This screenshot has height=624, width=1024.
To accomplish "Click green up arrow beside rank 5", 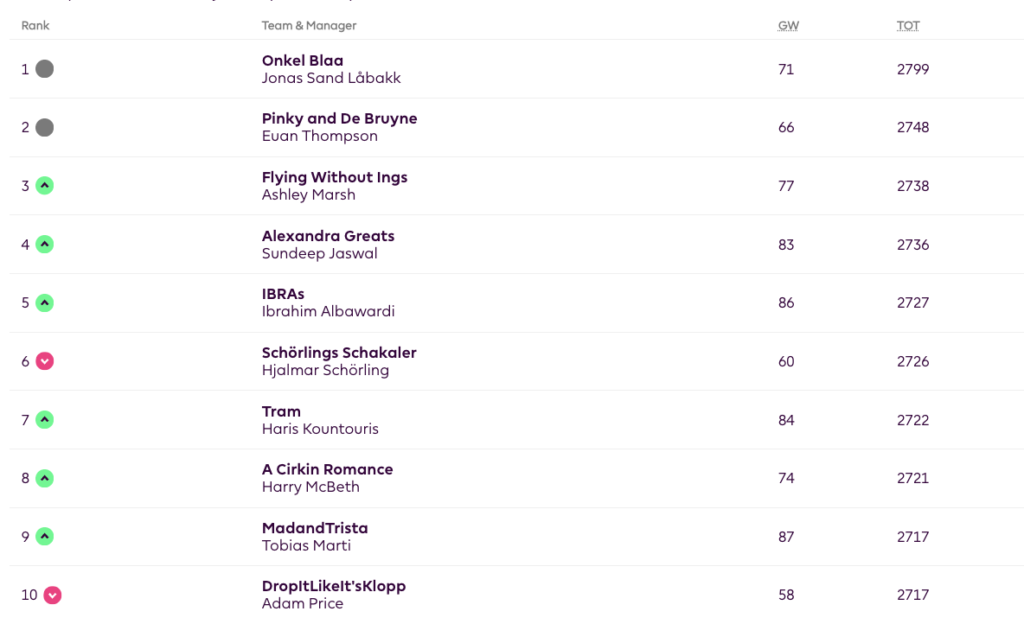I will tap(44, 303).
